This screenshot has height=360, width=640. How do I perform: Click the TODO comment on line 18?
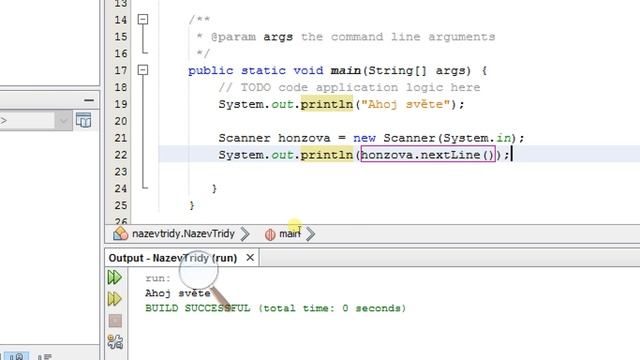(x=349, y=87)
